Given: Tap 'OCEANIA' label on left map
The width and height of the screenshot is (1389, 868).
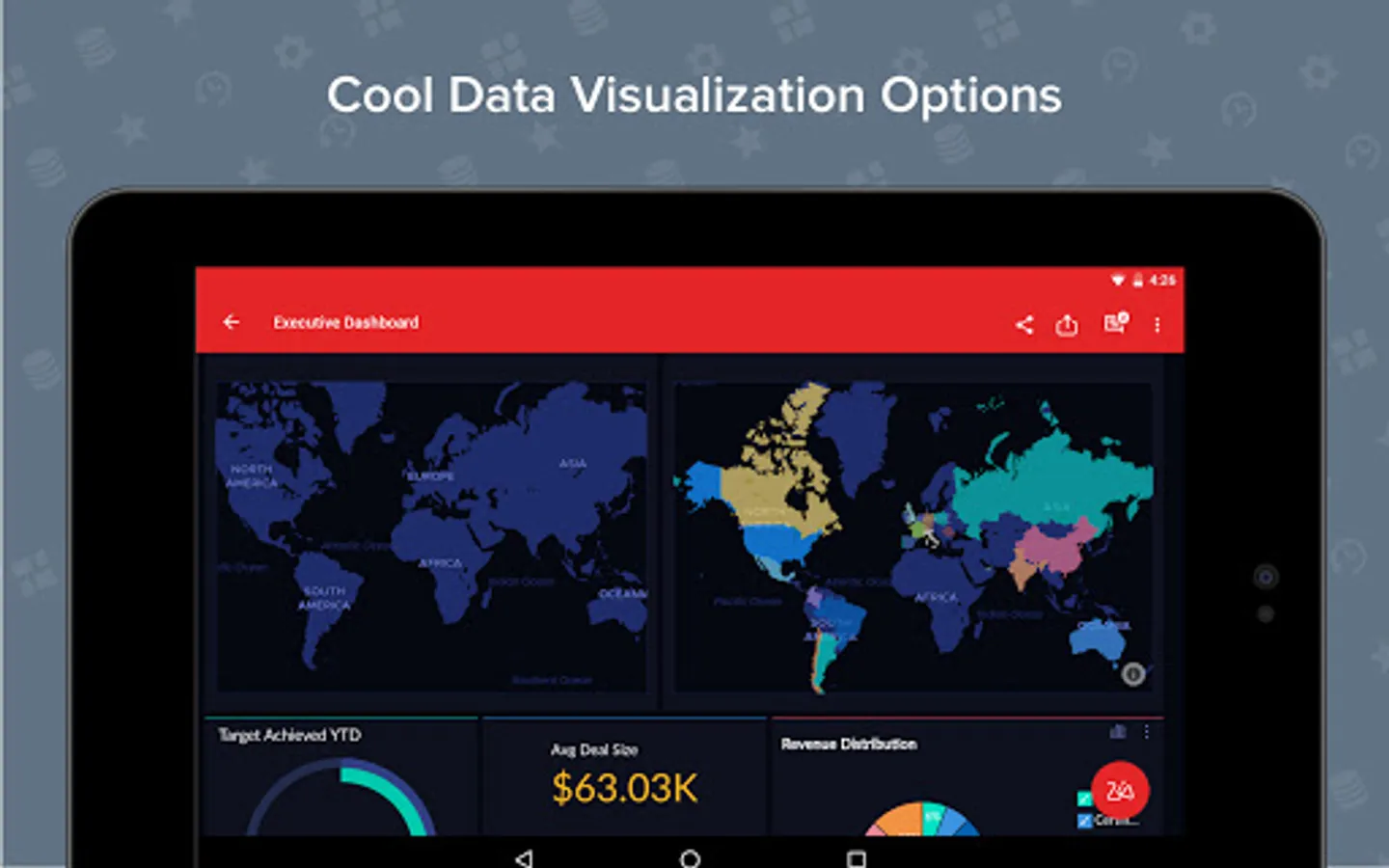Looking at the screenshot, I should (623, 593).
